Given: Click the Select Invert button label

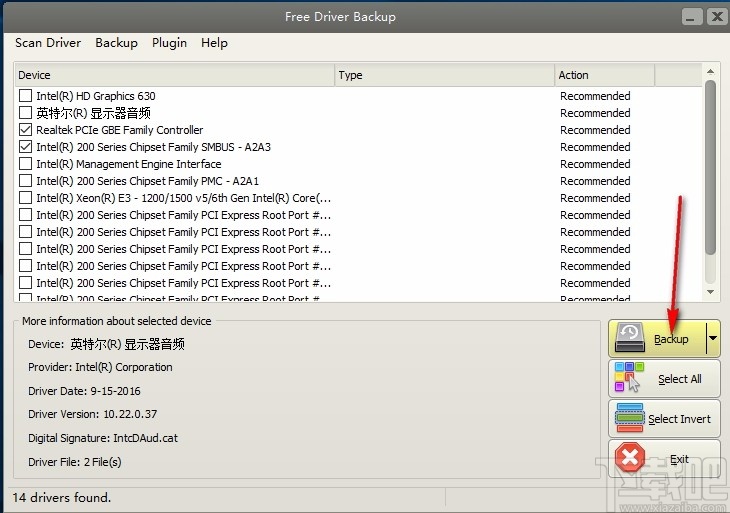Looking at the screenshot, I should (679, 419).
